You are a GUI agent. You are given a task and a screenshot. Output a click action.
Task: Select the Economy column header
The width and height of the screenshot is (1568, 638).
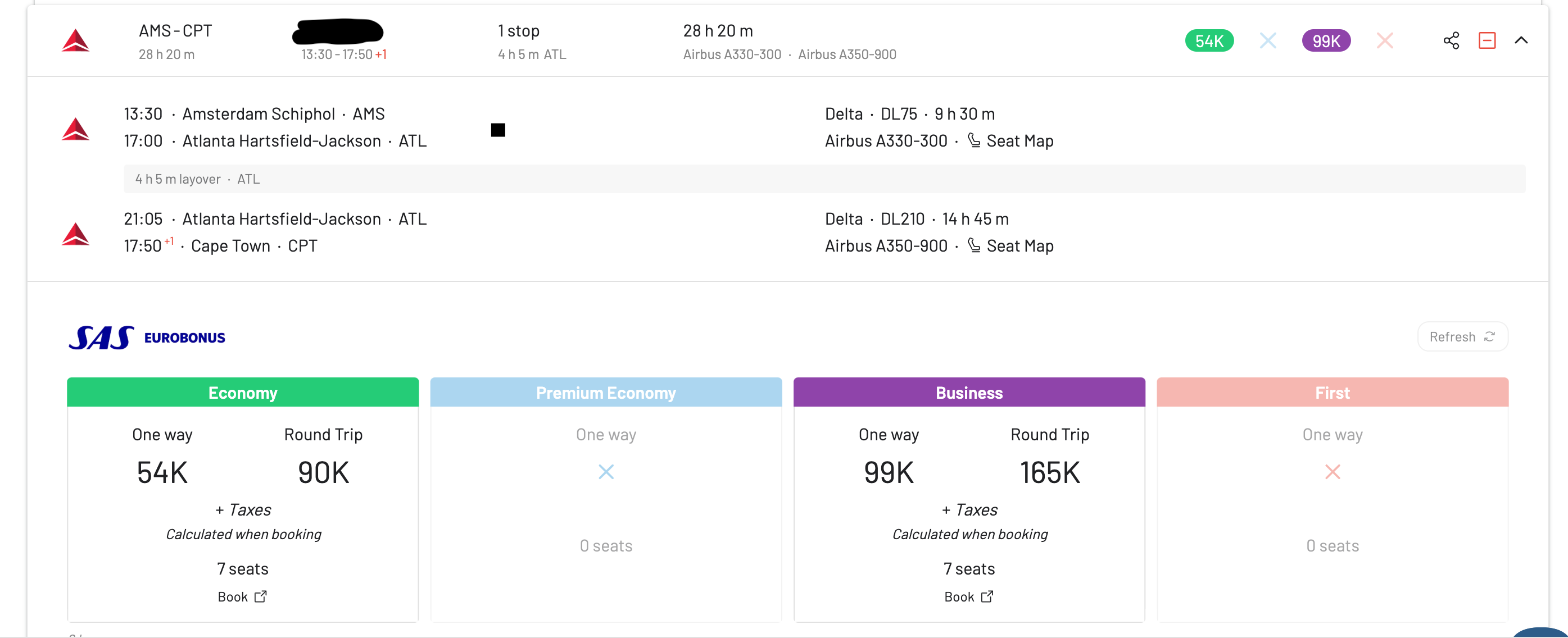[242, 392]
